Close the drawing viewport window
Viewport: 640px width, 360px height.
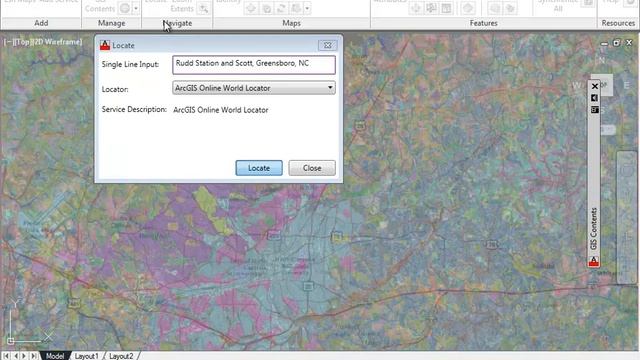click(629, 42)
